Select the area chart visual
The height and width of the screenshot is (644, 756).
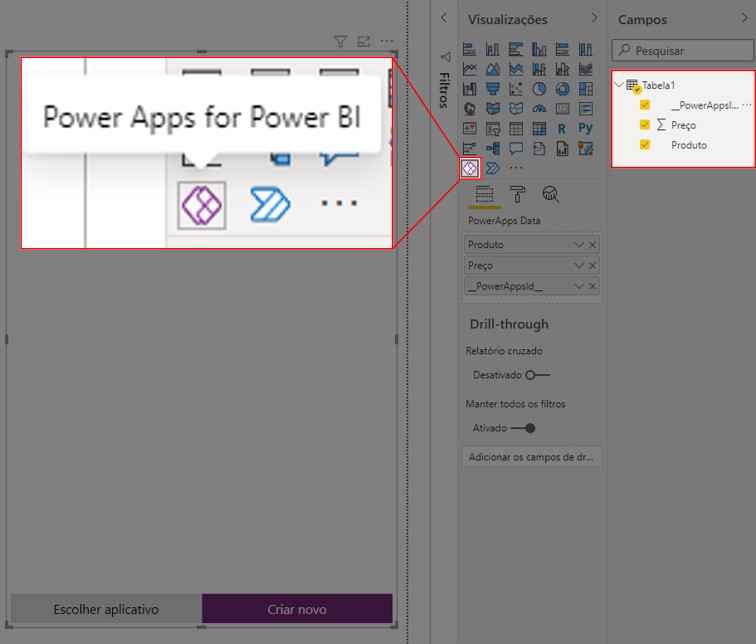492,69
